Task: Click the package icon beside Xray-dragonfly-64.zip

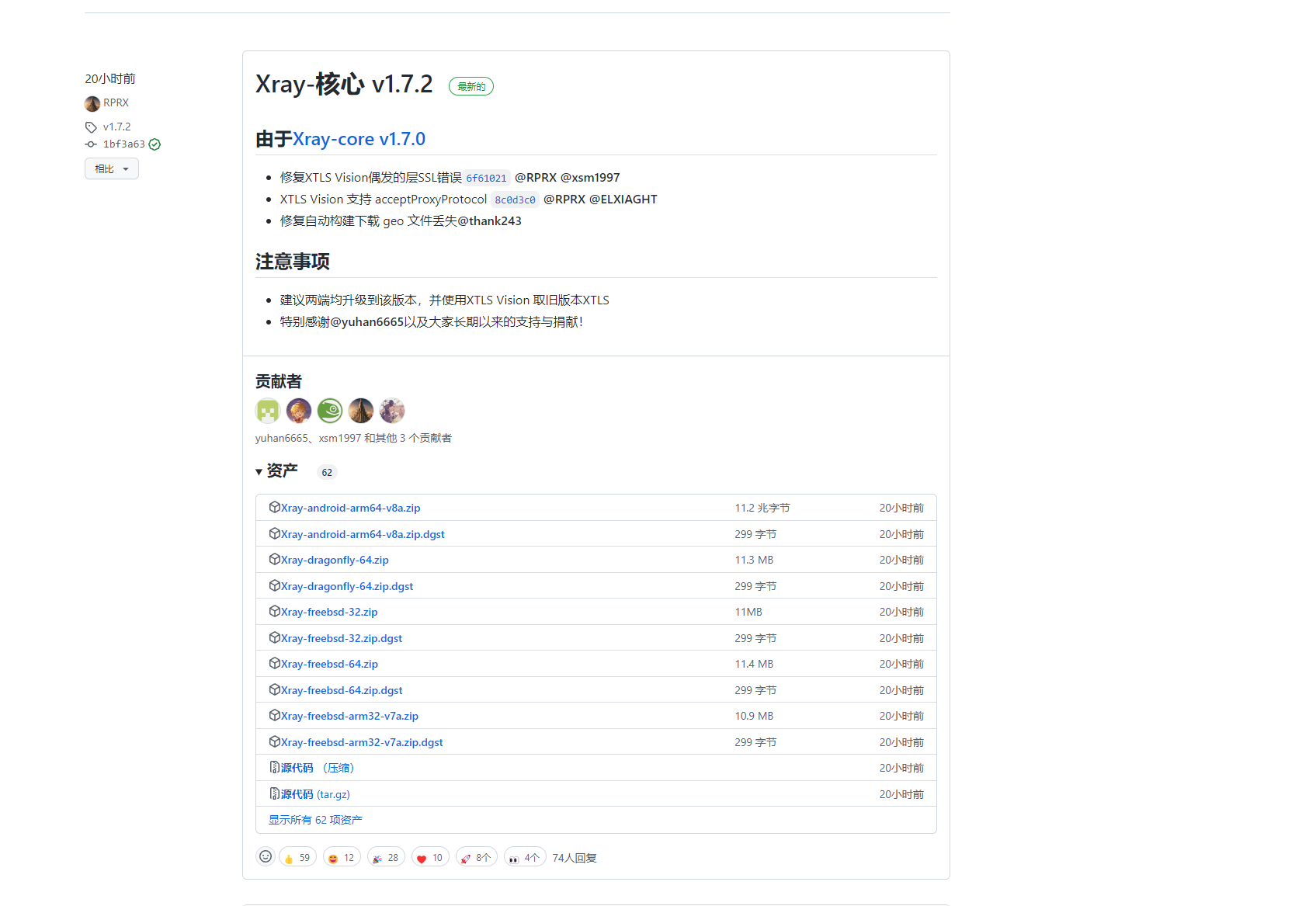Action: 276,559
